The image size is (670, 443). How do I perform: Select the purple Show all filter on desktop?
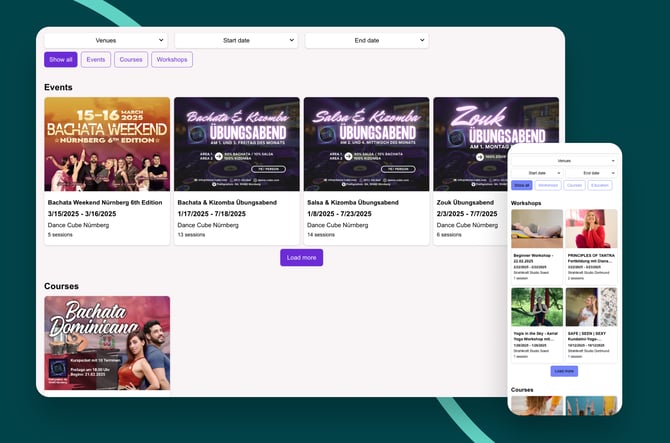pos(60,60)
